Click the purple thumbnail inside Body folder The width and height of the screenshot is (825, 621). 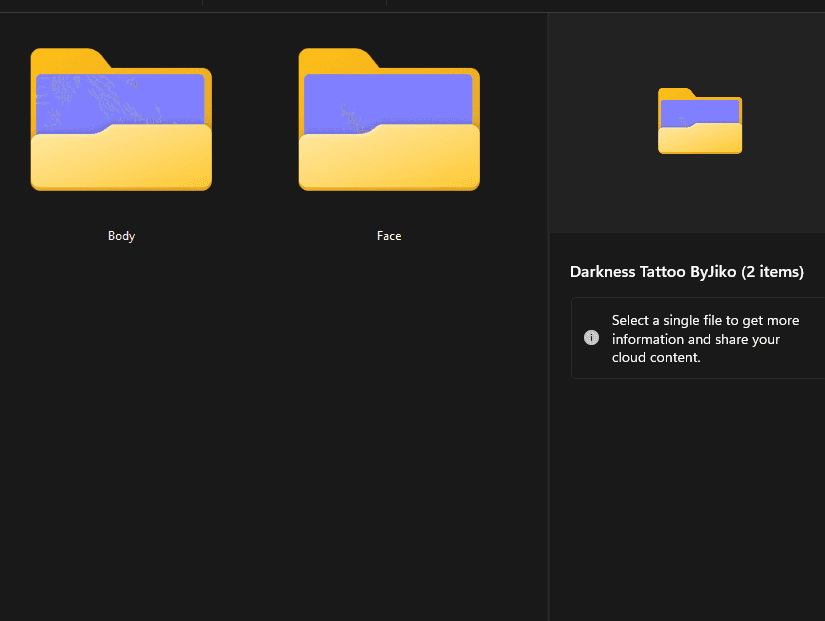point(120,100)
